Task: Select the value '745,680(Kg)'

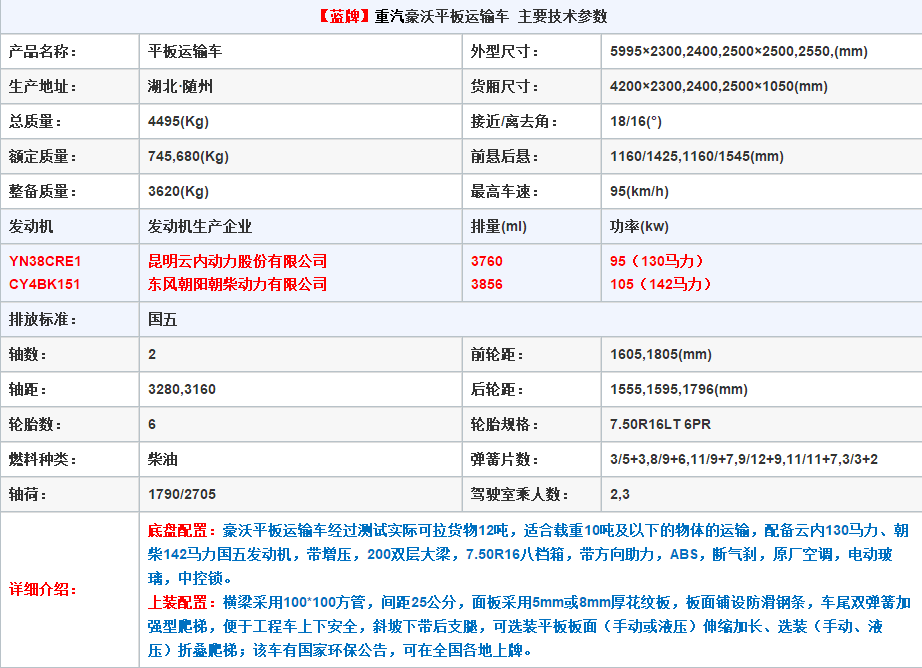Action: [x=188, y=156]
